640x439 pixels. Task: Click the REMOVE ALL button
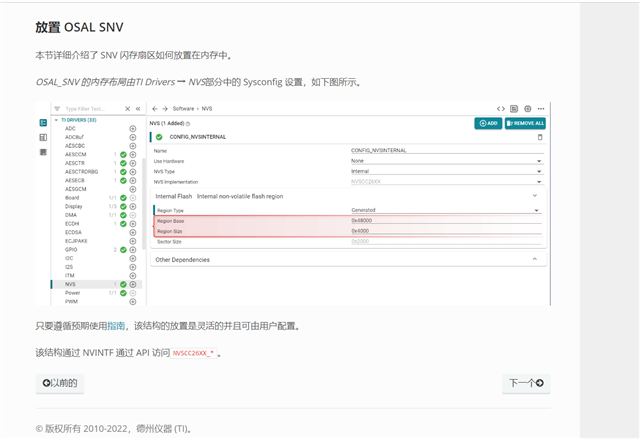[x=525, y=123]
